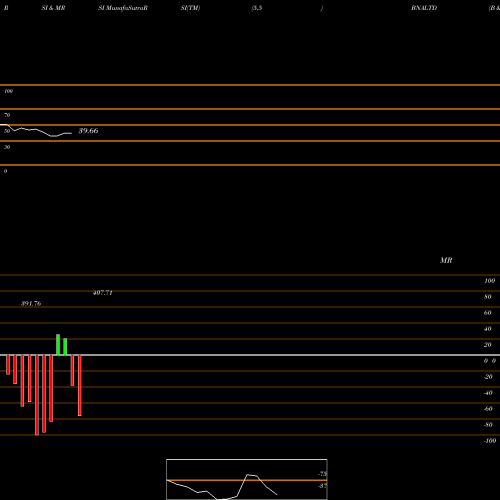This screenshot has height=500, width=500.
Task: Click the 70 label on RSI axis
Action: tap(7, 115)
